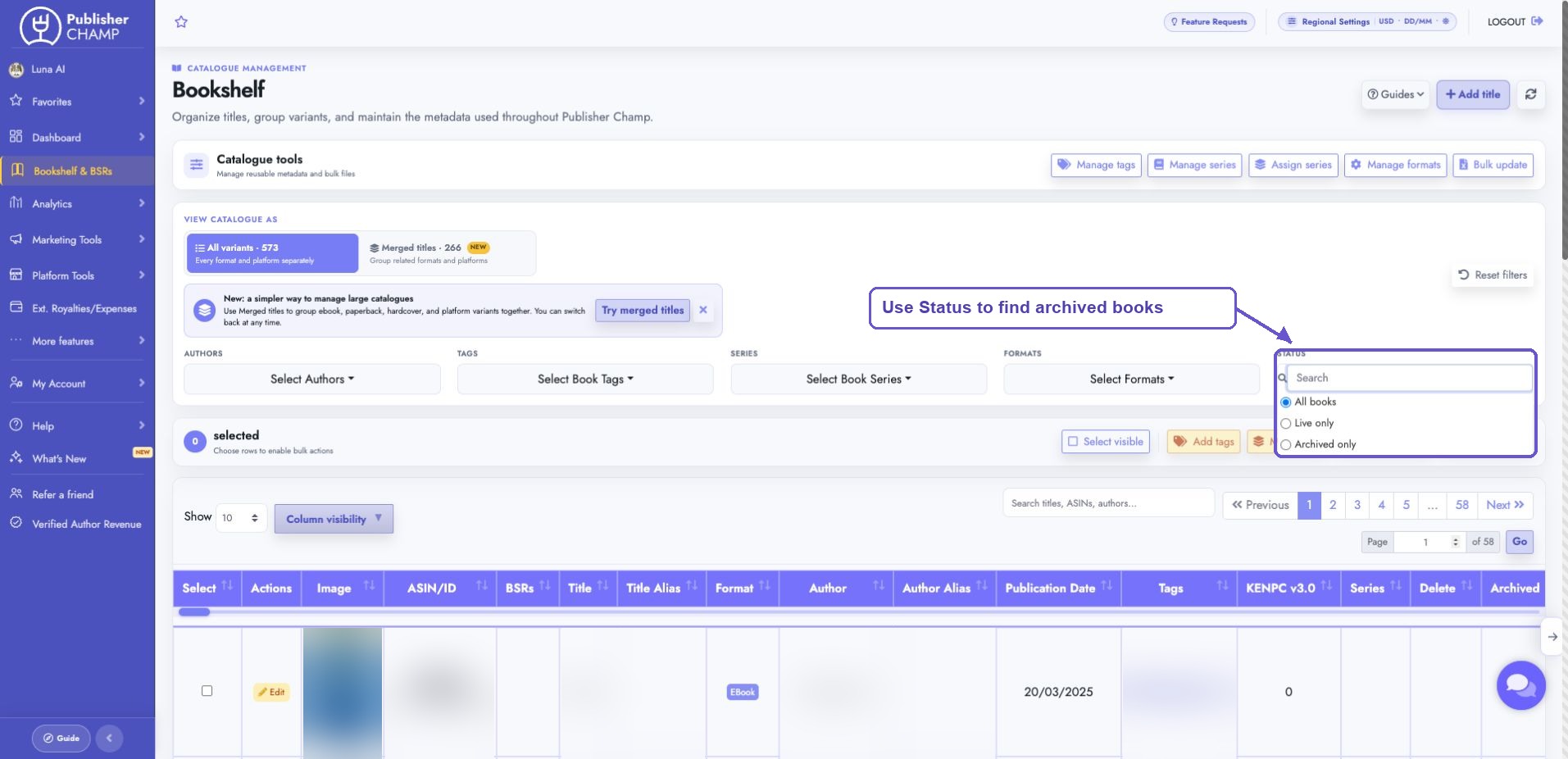Click the logout icon
The image size is (1568, 759).
1537,21
